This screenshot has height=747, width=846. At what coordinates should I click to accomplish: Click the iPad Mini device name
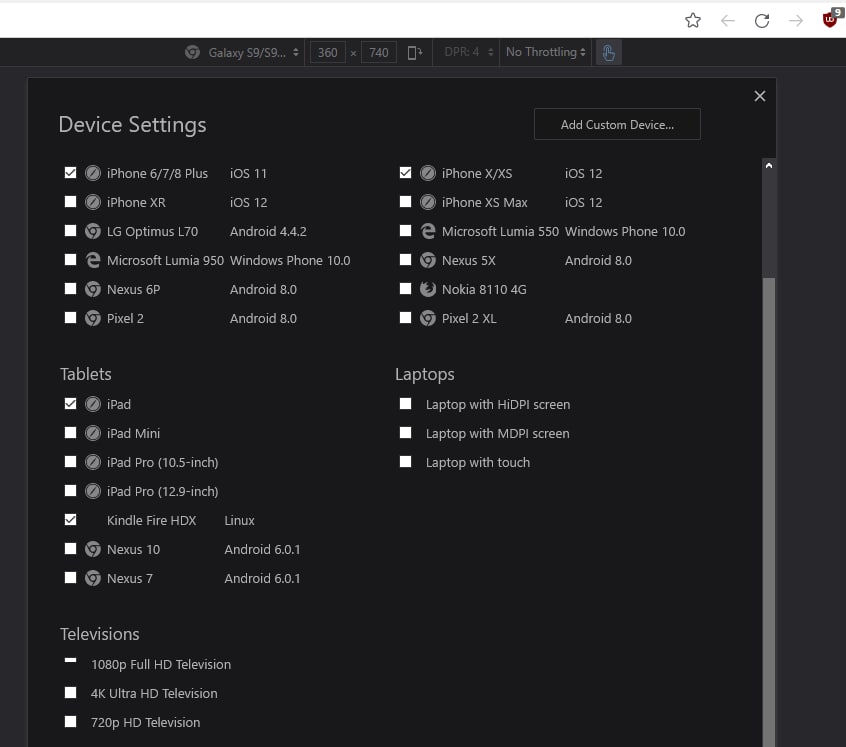(133, 434)
